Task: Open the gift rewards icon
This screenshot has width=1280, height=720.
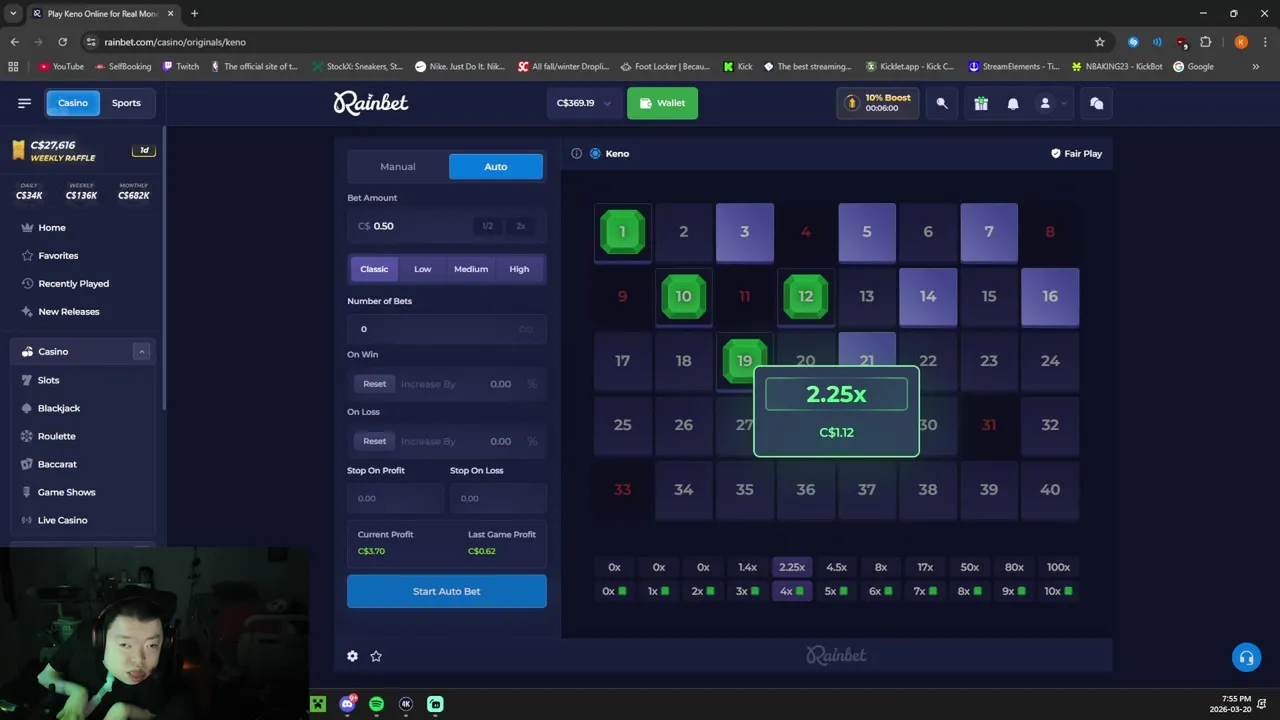Action: 981,103
